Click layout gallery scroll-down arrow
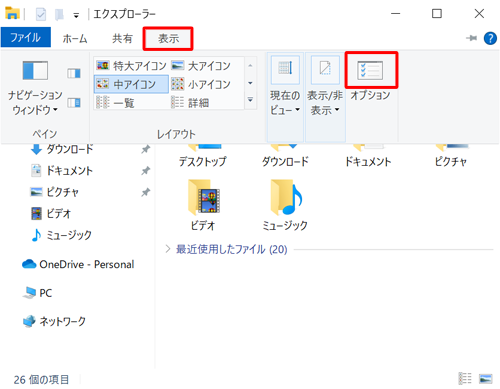The image size is (500, 389). click(250, 83)
